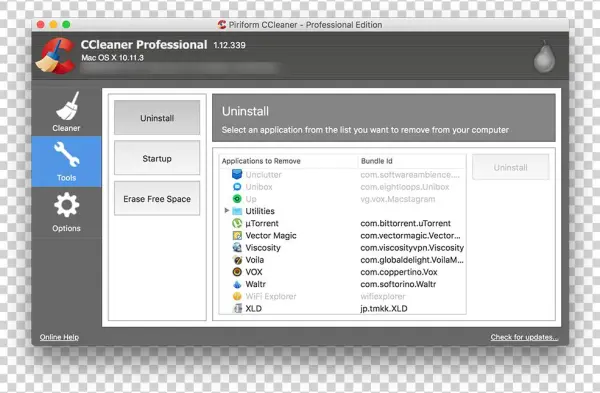Screen dimensions: 600x393
Task: Click the Voila app icon
Action: pos(237,260)
